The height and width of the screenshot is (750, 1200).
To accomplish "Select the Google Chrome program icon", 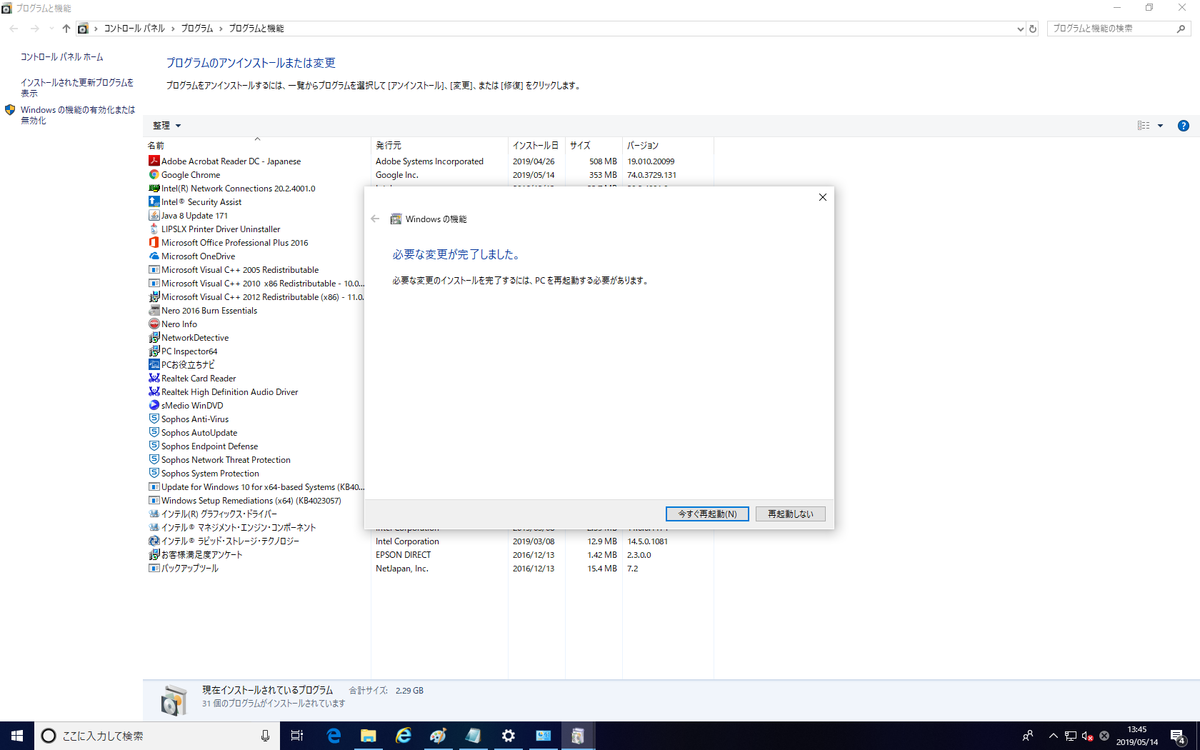I will 154,175.
